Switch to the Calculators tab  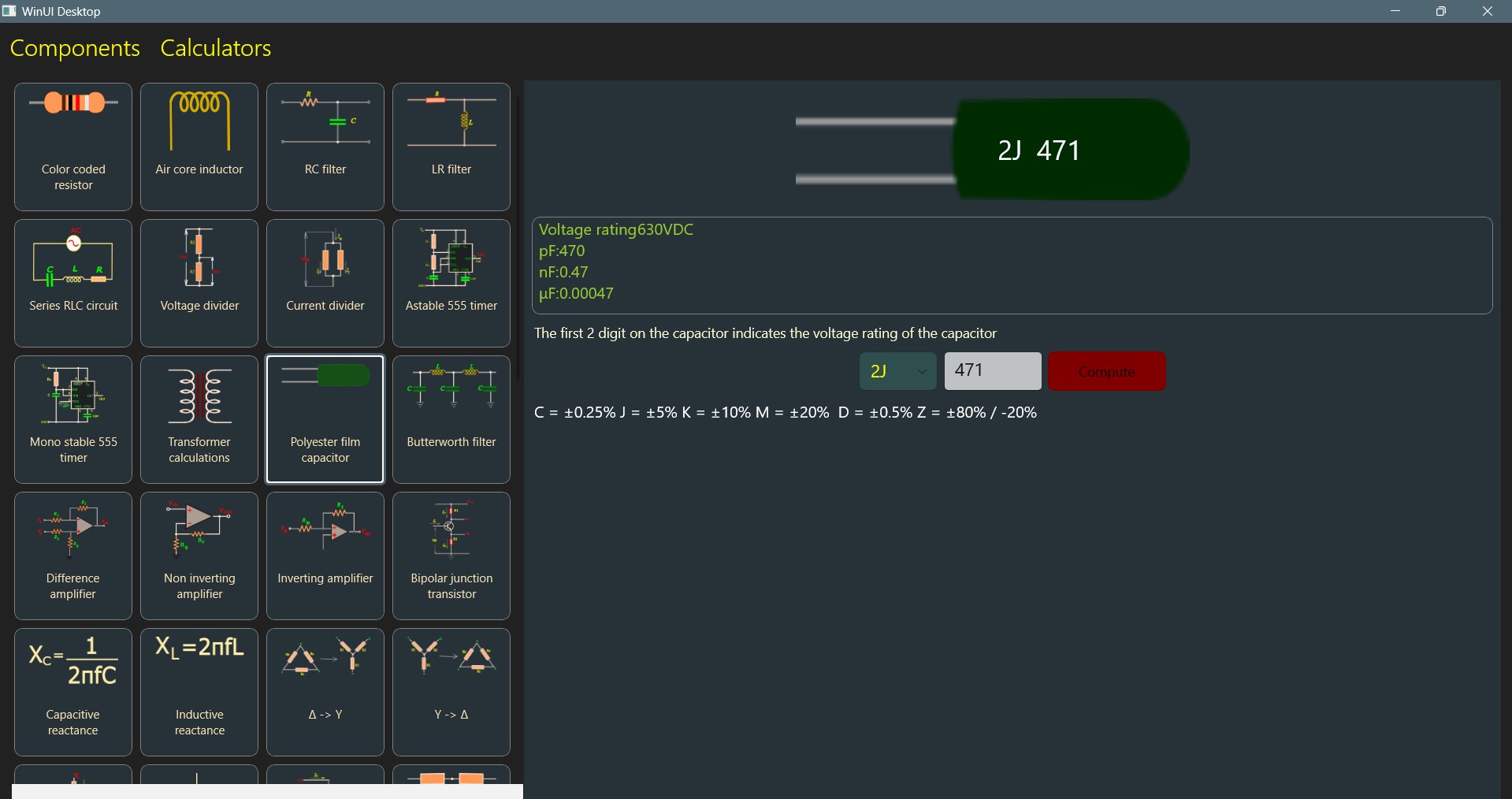point(216,48)
